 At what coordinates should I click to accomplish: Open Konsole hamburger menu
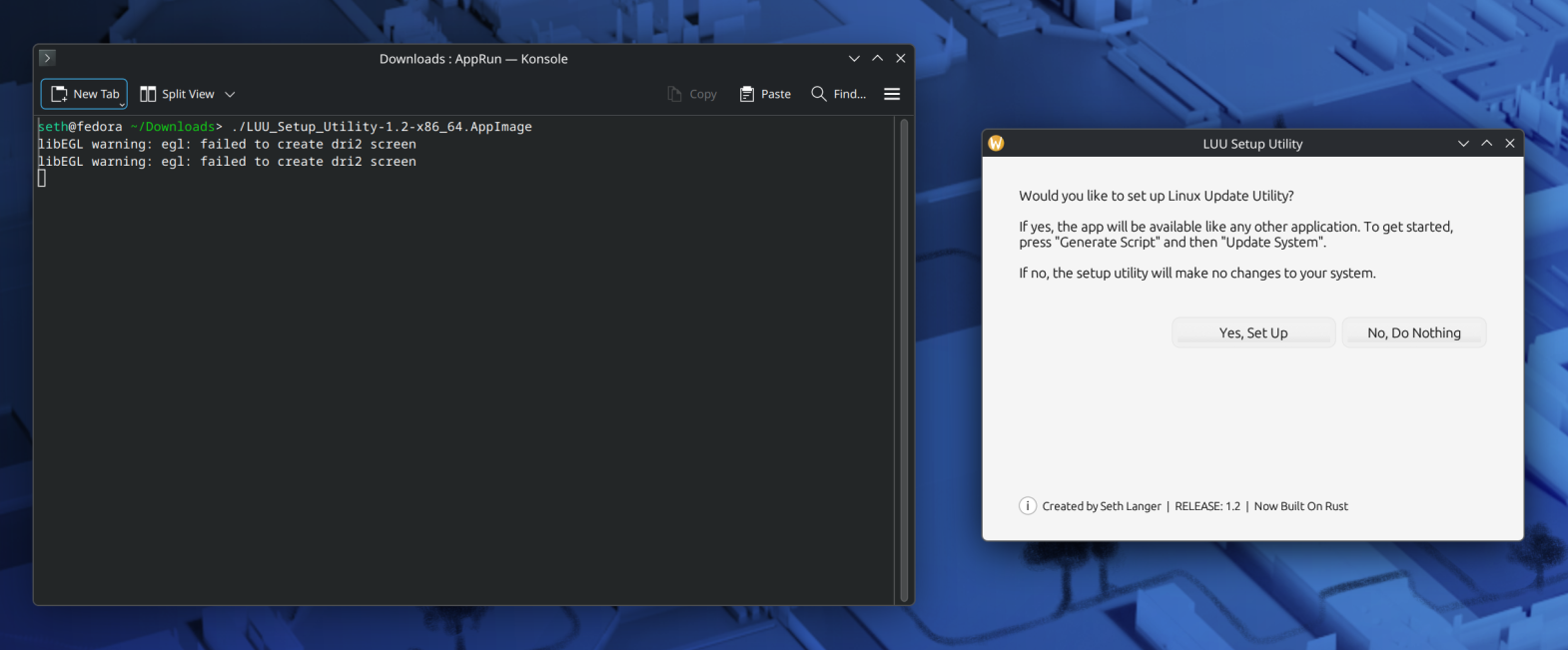[892, 94]
